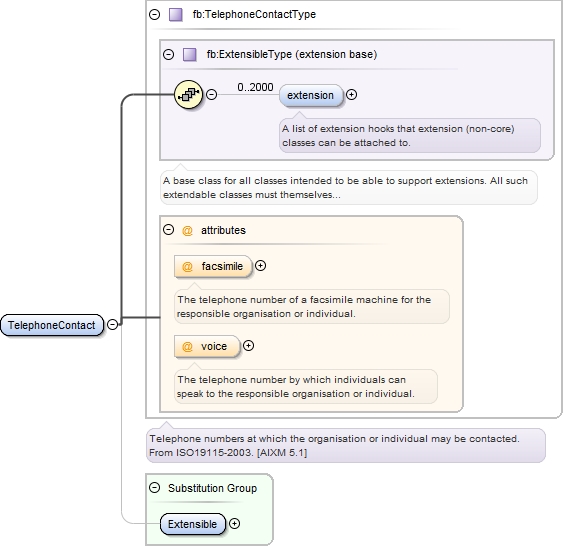Select the extension element node
The image size is (564, 547).
pos(311,95)
